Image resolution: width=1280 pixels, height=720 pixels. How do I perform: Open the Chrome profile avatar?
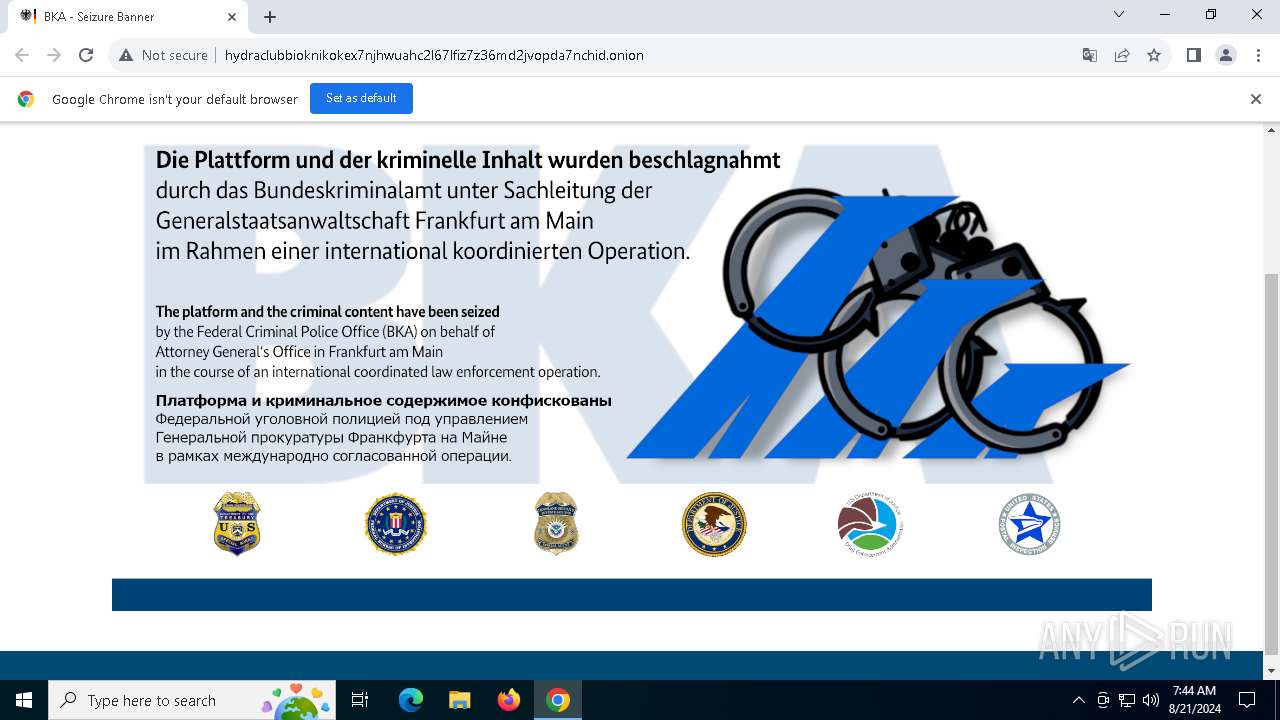click(1226, 55)
